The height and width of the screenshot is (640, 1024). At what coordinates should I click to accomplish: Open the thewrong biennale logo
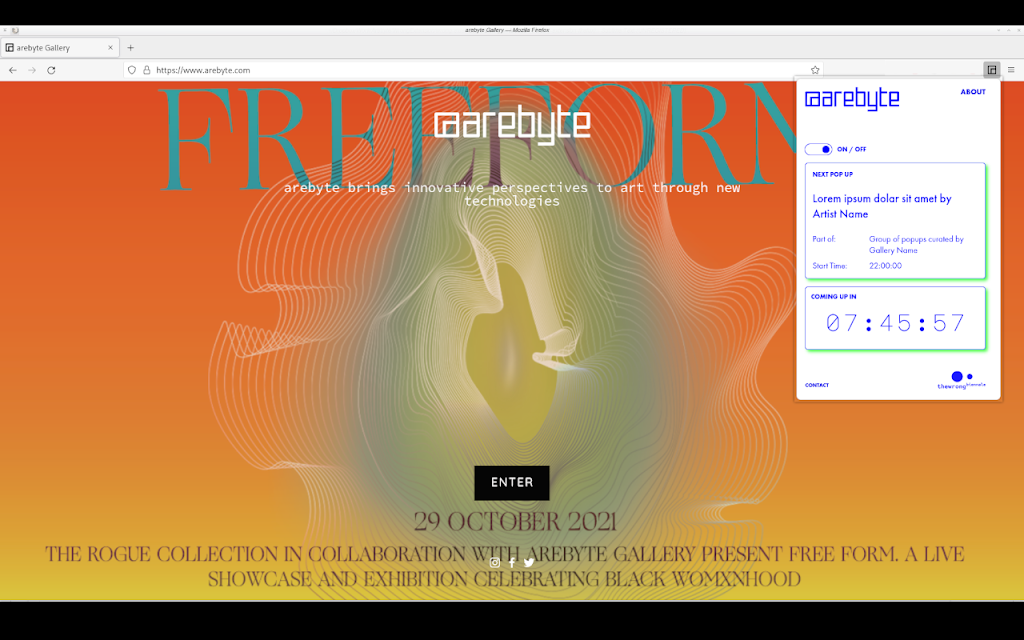pyautogui.click(x=961, y=380)
